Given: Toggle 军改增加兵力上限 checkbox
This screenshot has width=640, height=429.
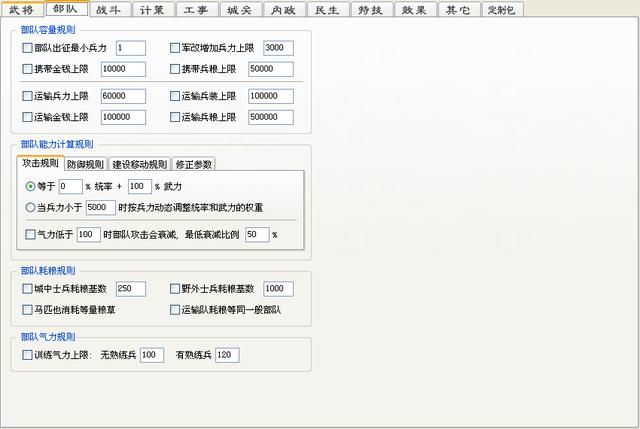Looking at the screenshot, I should pos(175,48).
